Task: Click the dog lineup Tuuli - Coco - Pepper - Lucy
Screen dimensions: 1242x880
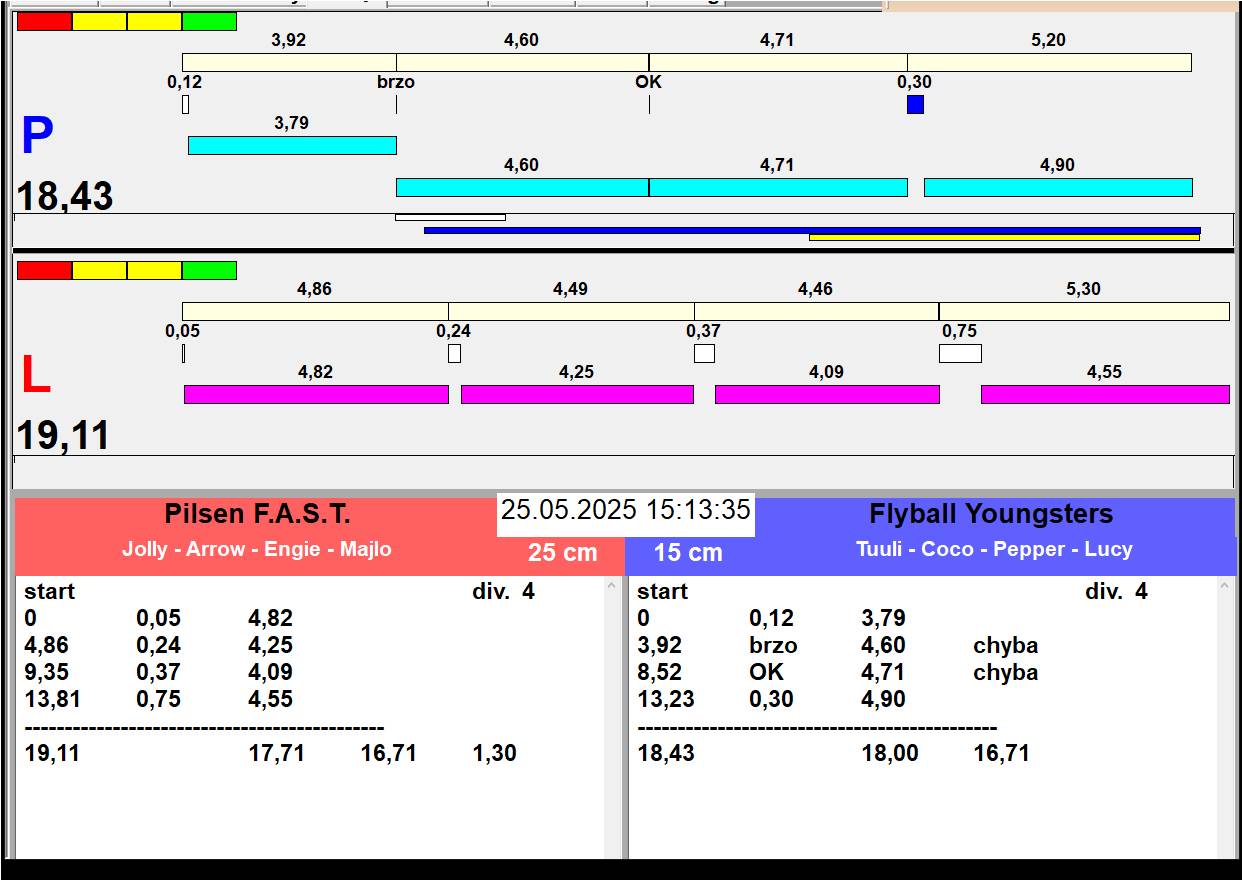Action: click(994, 549)
